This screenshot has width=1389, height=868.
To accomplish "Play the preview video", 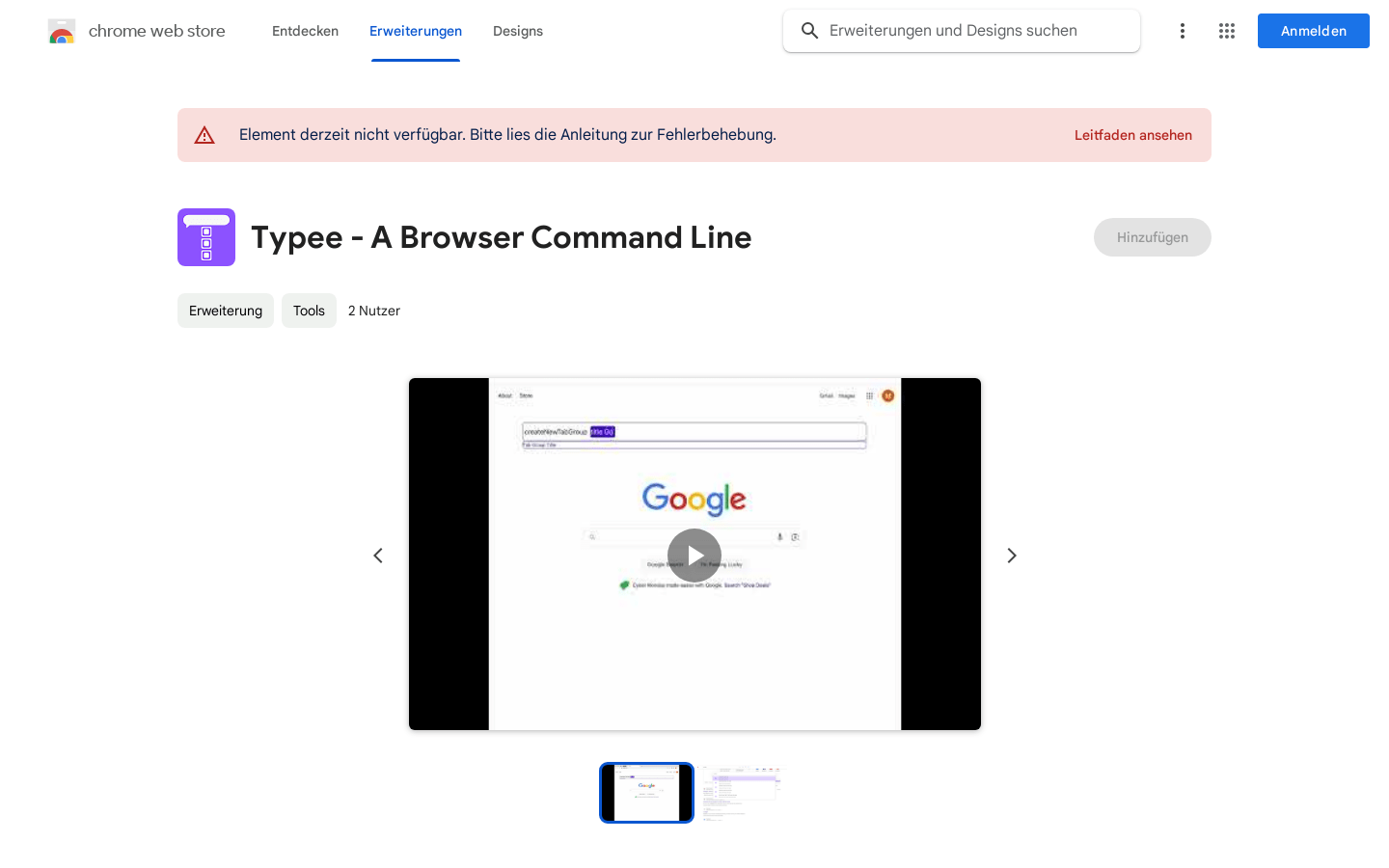I will pos(694,556).
